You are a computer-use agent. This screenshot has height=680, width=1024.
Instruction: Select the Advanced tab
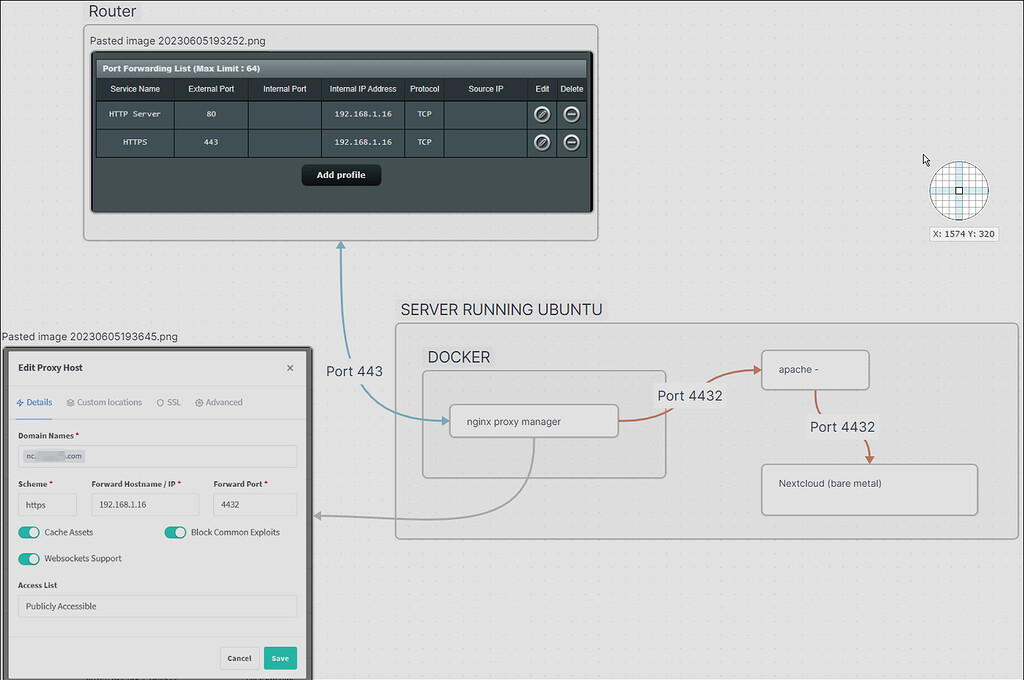pyautogui.click(x=219, y=402)
